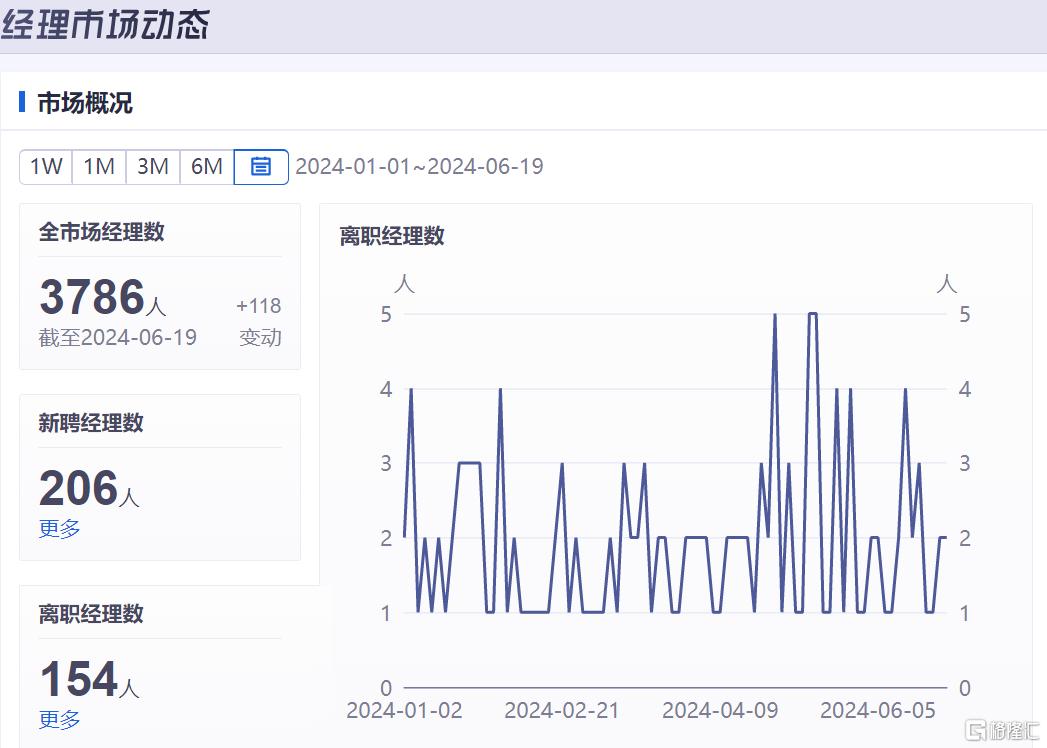Click the 3786 total managers value
1047x748 pixels.
point(92,297)
